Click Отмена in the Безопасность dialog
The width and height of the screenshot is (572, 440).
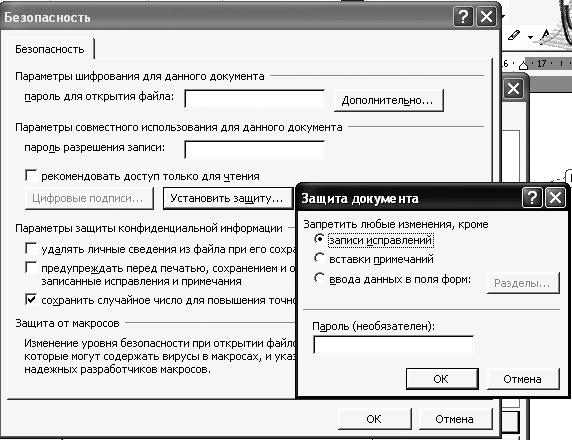click(x=455, y=418)
